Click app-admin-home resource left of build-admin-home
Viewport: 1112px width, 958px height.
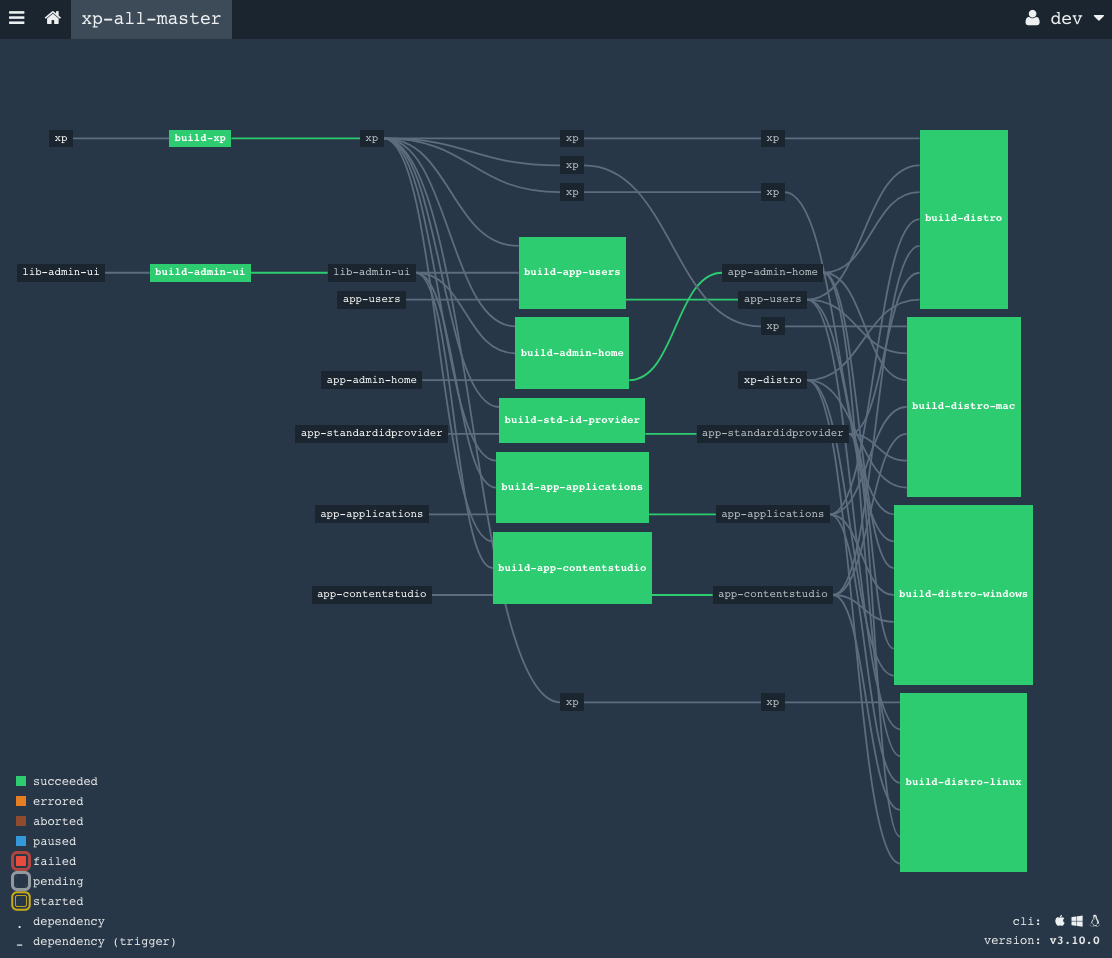(372, 380)
